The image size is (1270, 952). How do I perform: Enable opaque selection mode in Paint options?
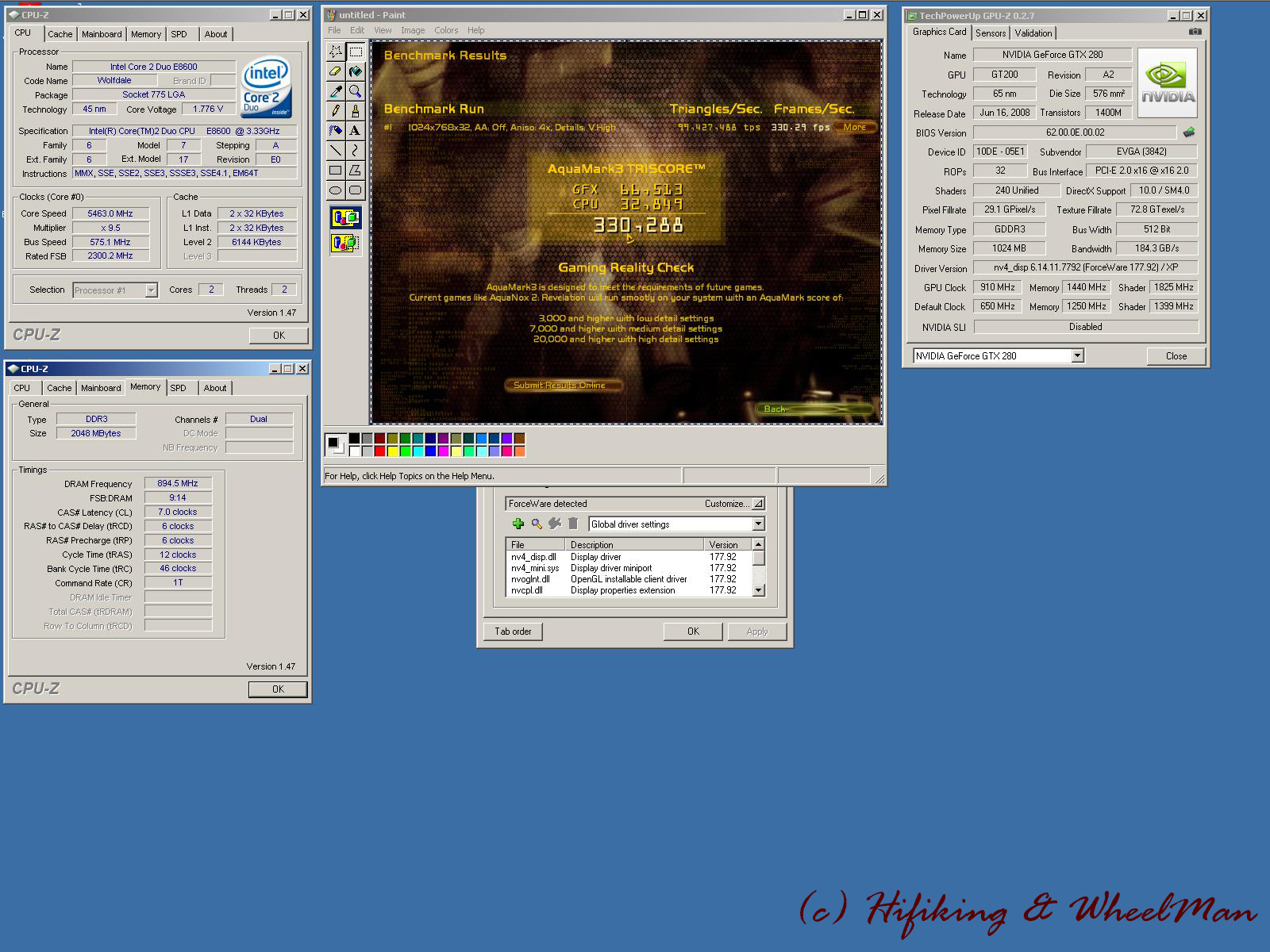pos(346,217)
